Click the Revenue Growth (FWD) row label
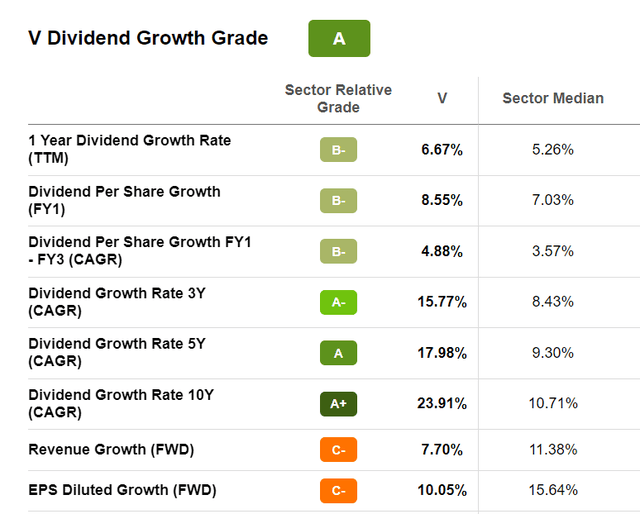640x514 pixels. (x=111, y=450)
